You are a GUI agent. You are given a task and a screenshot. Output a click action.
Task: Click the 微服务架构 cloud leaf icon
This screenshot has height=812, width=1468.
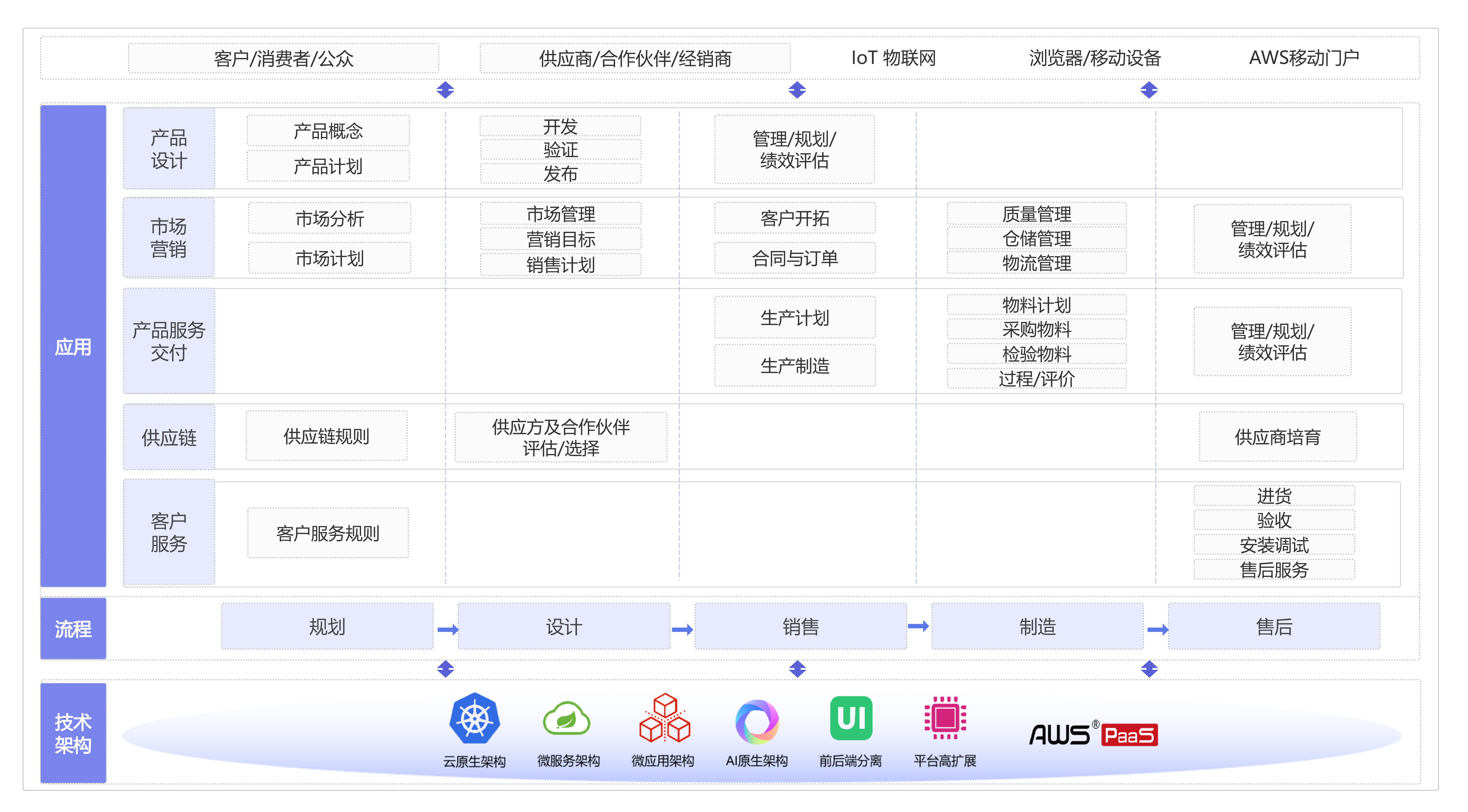566,718
